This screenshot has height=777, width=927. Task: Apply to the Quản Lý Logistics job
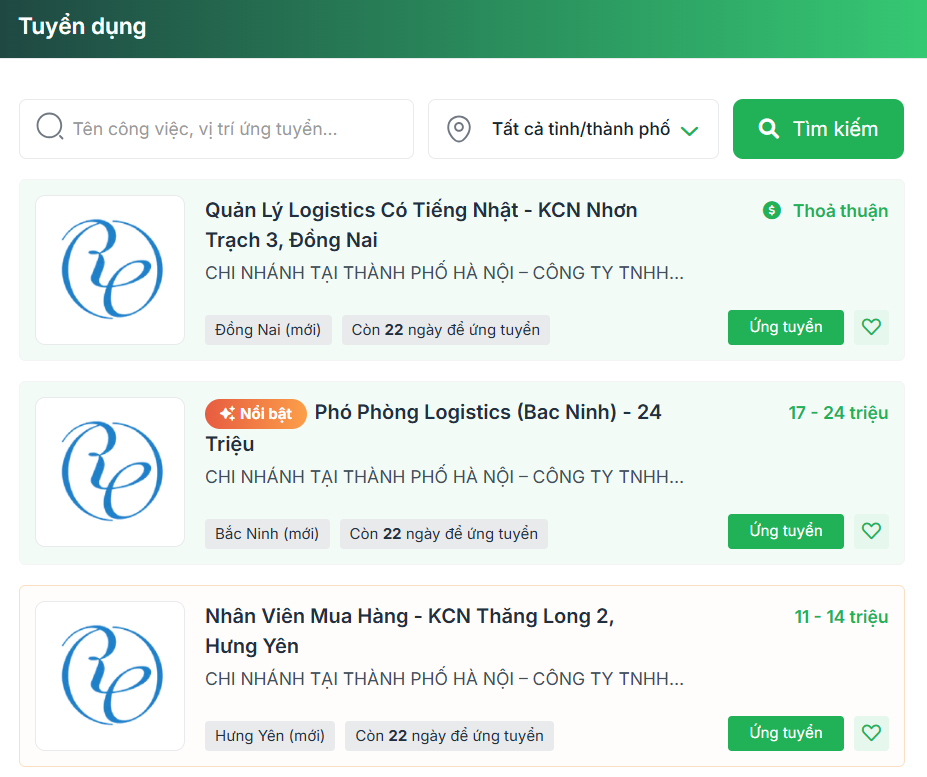[x=786, y=327]
